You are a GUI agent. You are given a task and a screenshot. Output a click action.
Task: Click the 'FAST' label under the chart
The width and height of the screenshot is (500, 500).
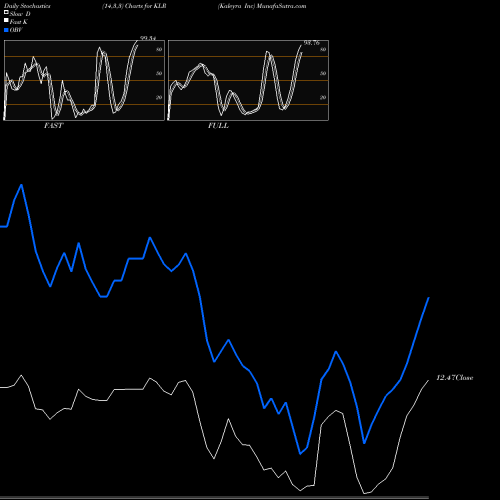click(x=53, y=126)
